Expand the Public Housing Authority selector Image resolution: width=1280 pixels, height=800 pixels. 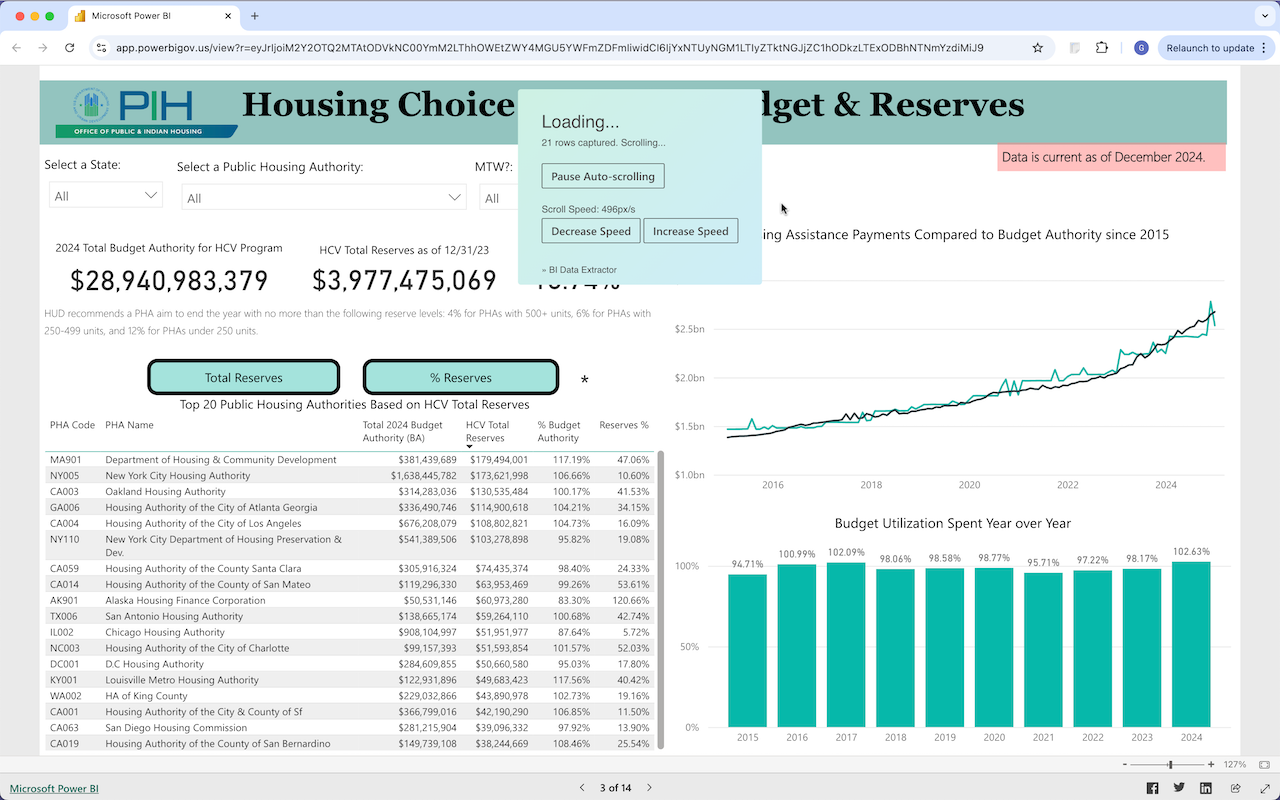pyautogui.click(x=324, y=196)
